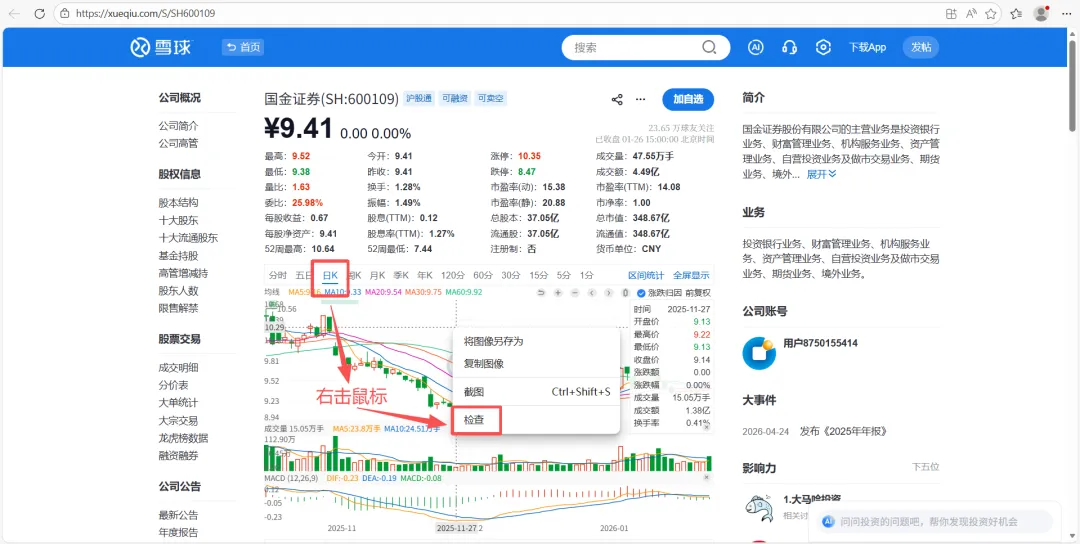Image resolution: width=1080 pixels, height=544 pixels.
Task: Open 公司简介 in left sidebar
Action: [x=178, y=126]
